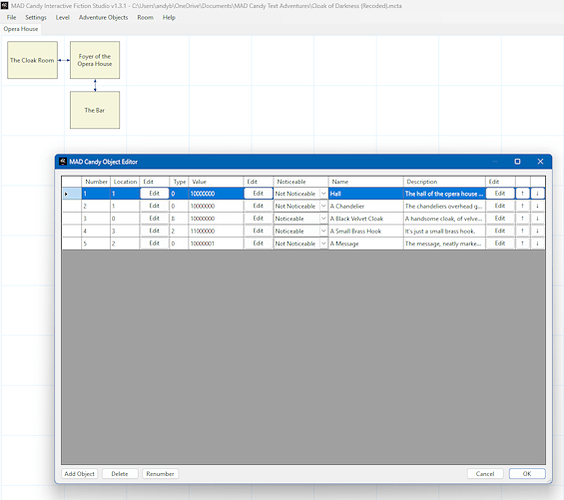
Task: Open Noticeable dropdown for A Message row
Action: click(323, 244)
